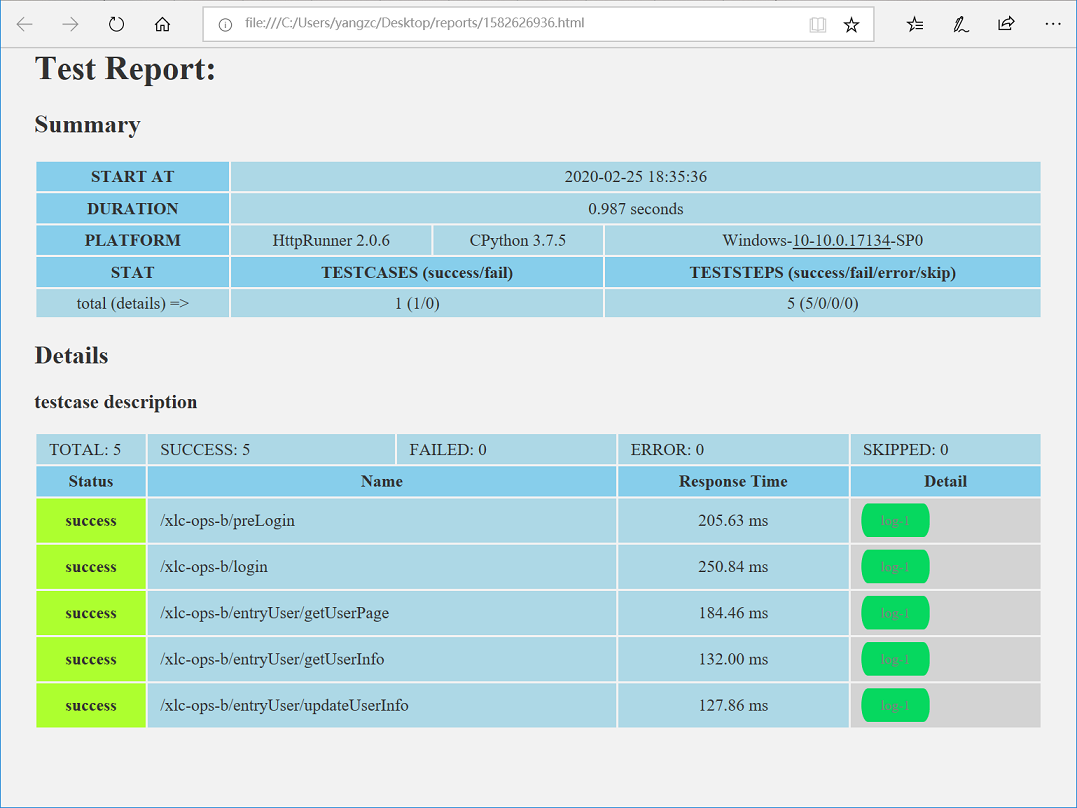The height and width of the screenshot is (808, 1077).
Task: Go to the browser Home page
Action: [x=162, y=25]
